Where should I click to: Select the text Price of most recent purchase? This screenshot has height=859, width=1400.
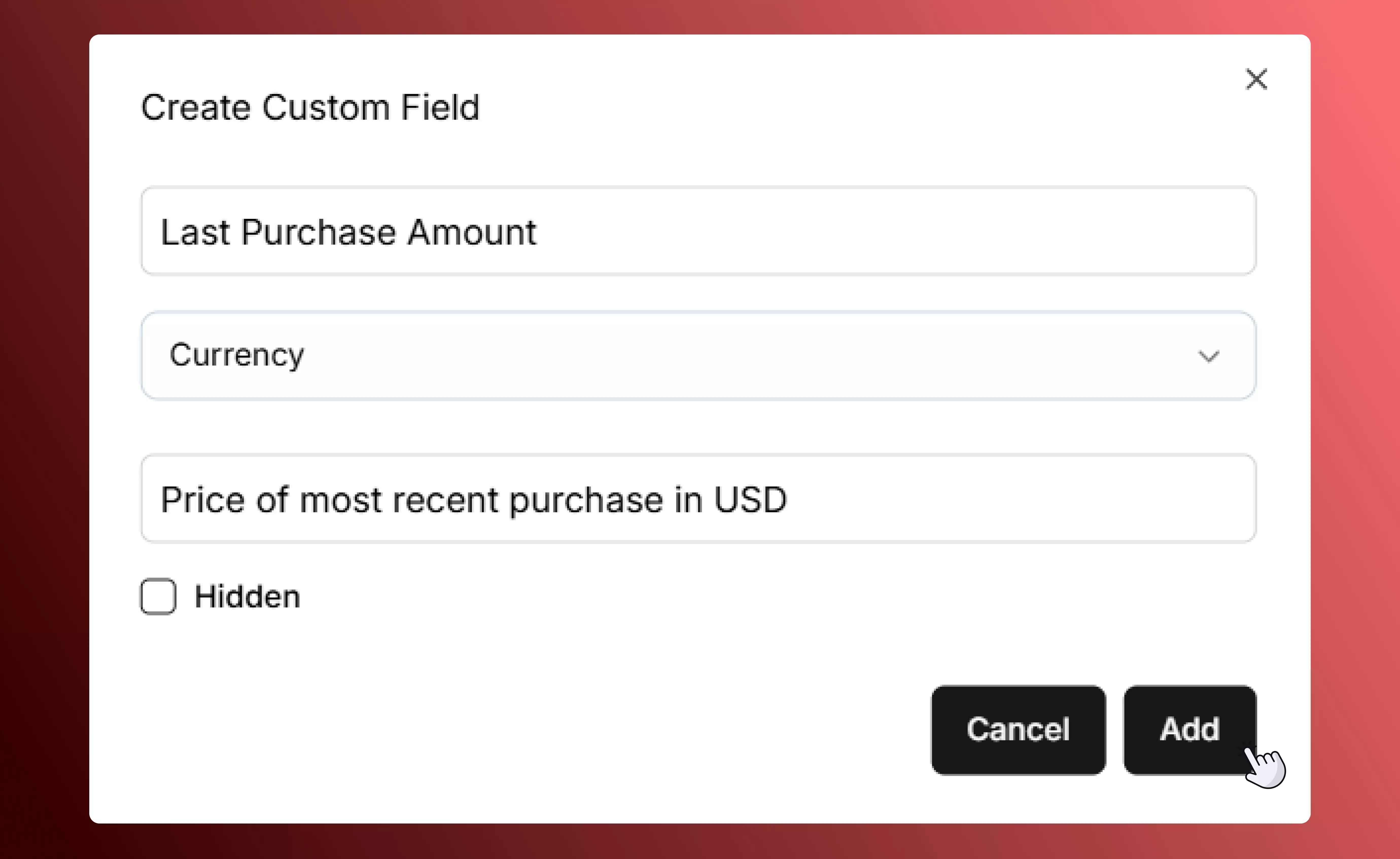475,499
